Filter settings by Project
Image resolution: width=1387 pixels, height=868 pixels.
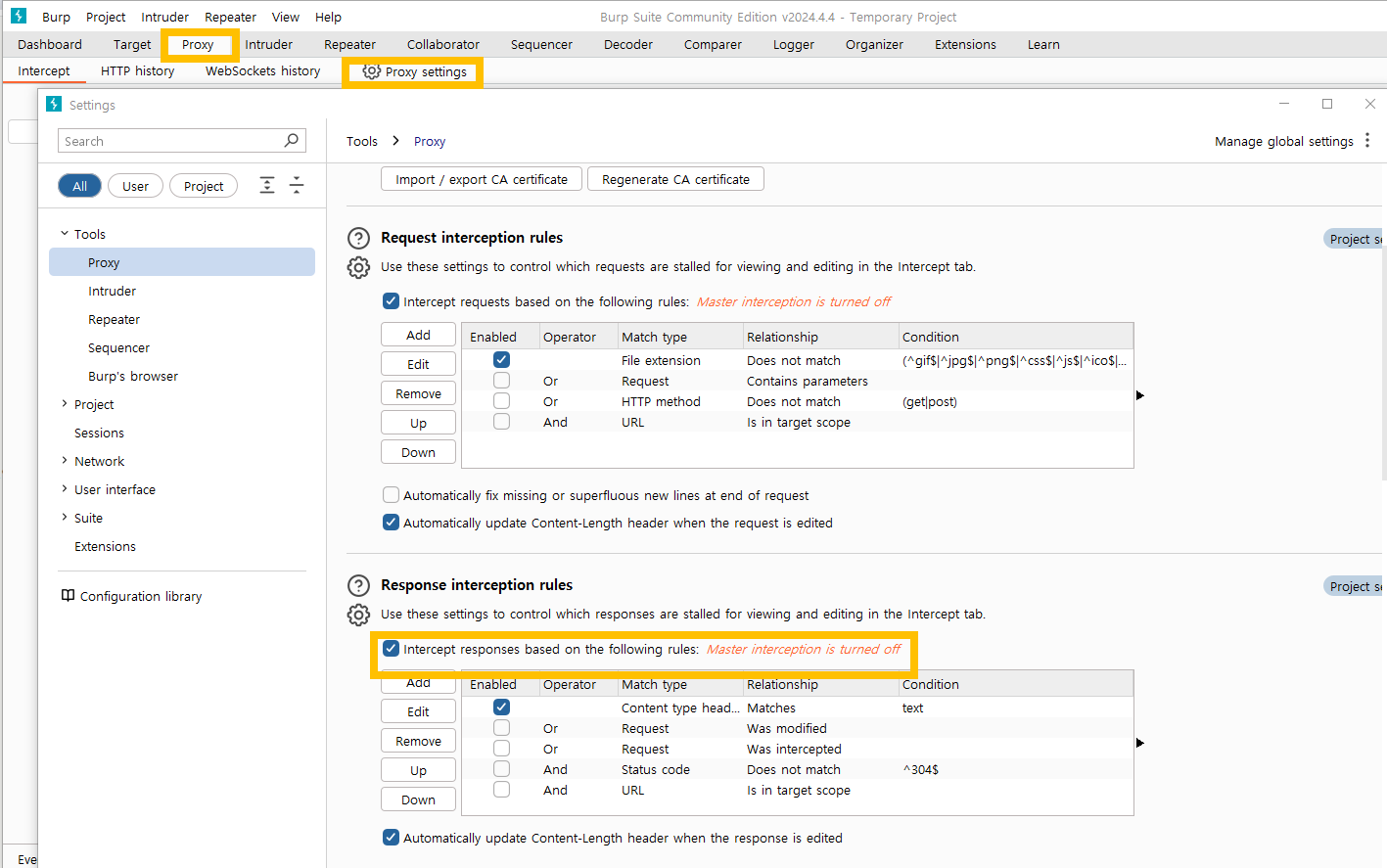204,186
